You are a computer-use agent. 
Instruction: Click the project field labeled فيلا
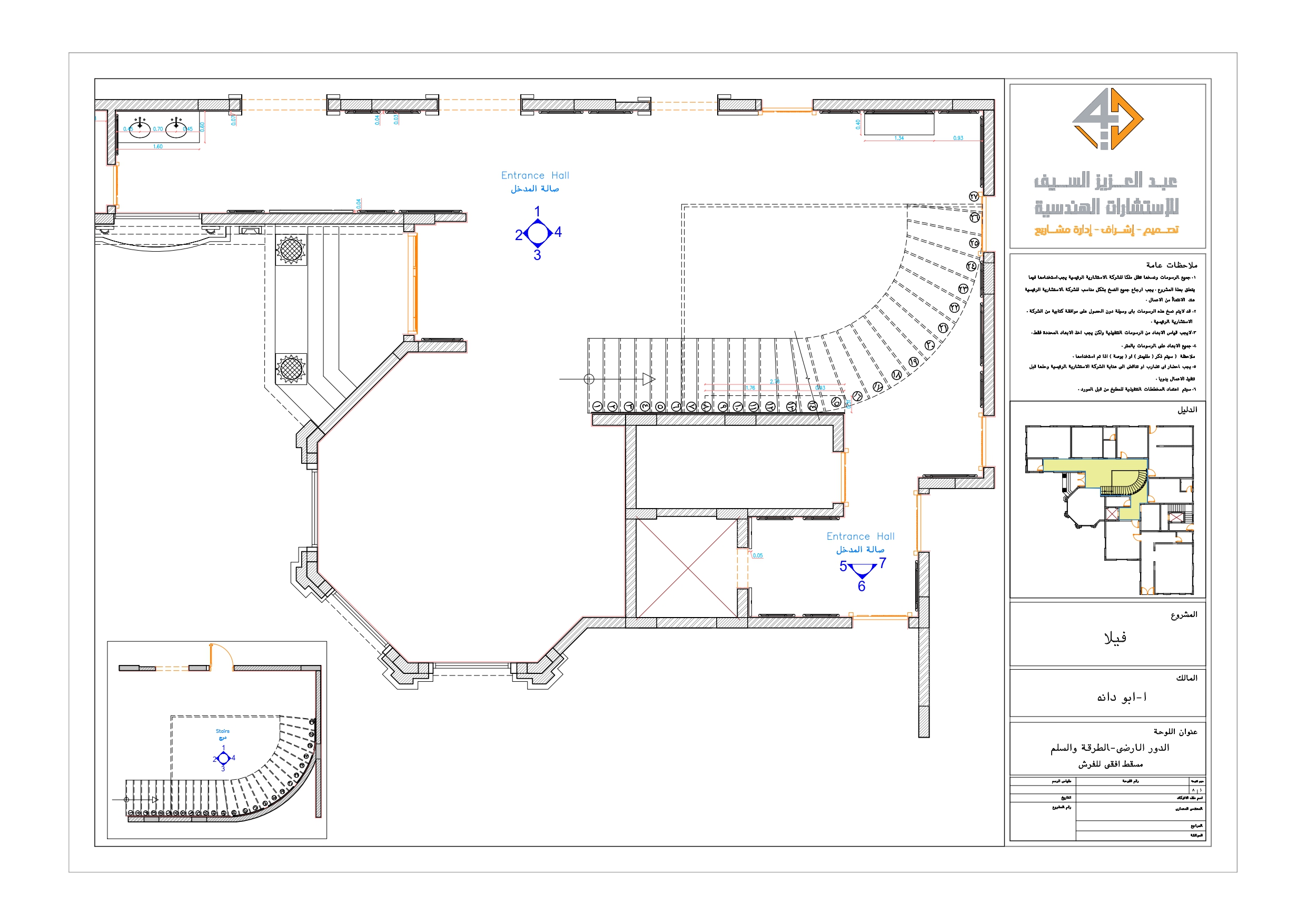click(x=1115, y=638)
